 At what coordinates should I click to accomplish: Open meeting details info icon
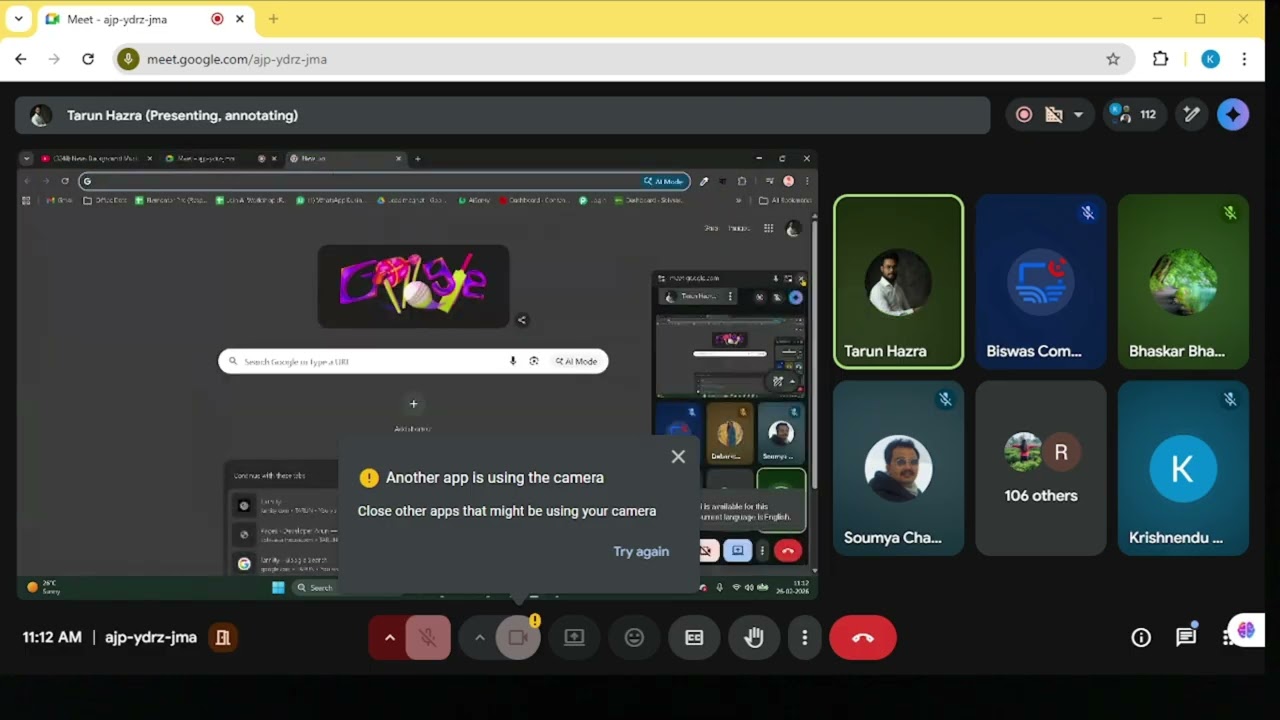(1141, 637)
